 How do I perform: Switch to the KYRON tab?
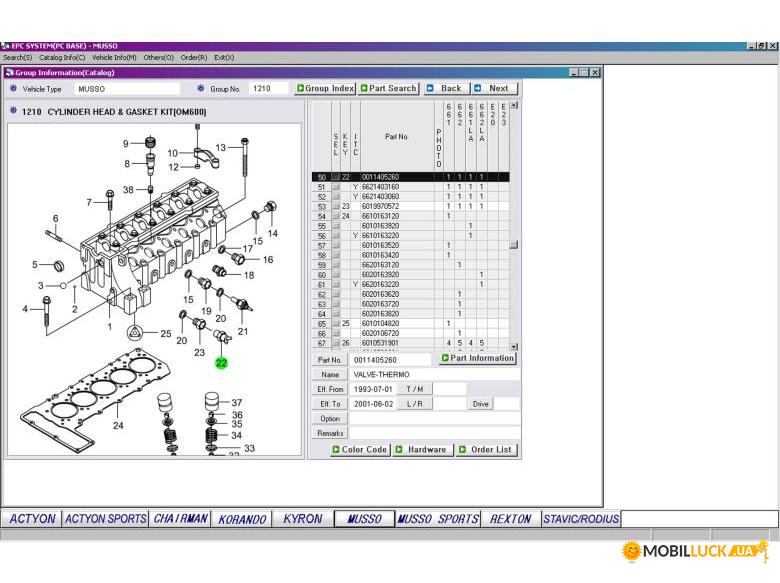[x=303, y=519]
